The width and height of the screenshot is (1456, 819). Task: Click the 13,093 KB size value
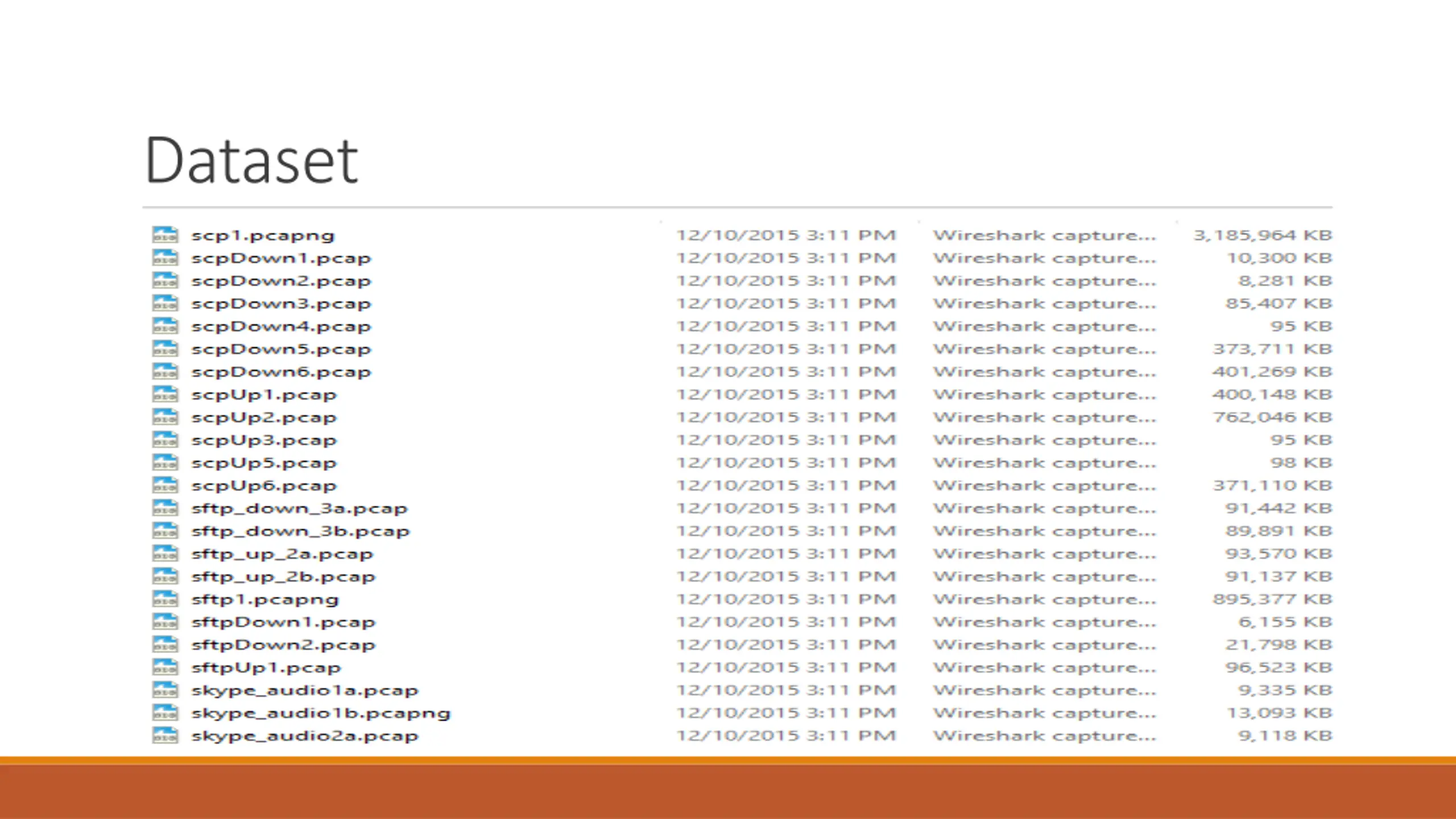click(x=1279, y=713)
